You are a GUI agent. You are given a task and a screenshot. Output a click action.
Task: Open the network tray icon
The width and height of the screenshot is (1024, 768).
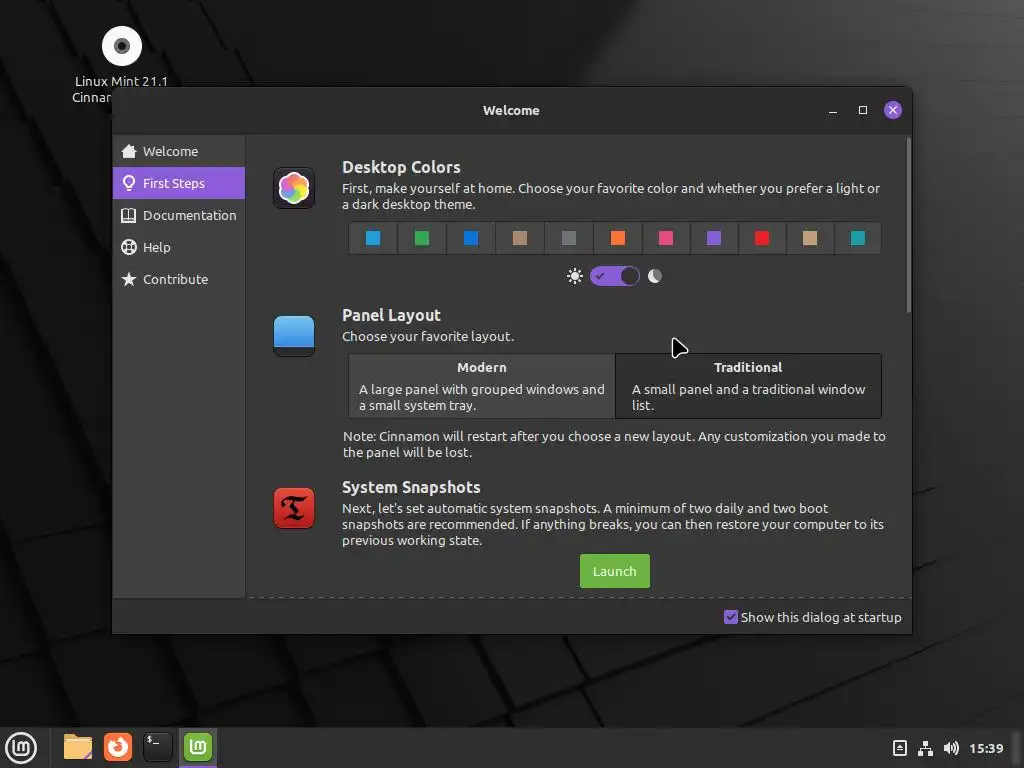[x=925, y=748]
